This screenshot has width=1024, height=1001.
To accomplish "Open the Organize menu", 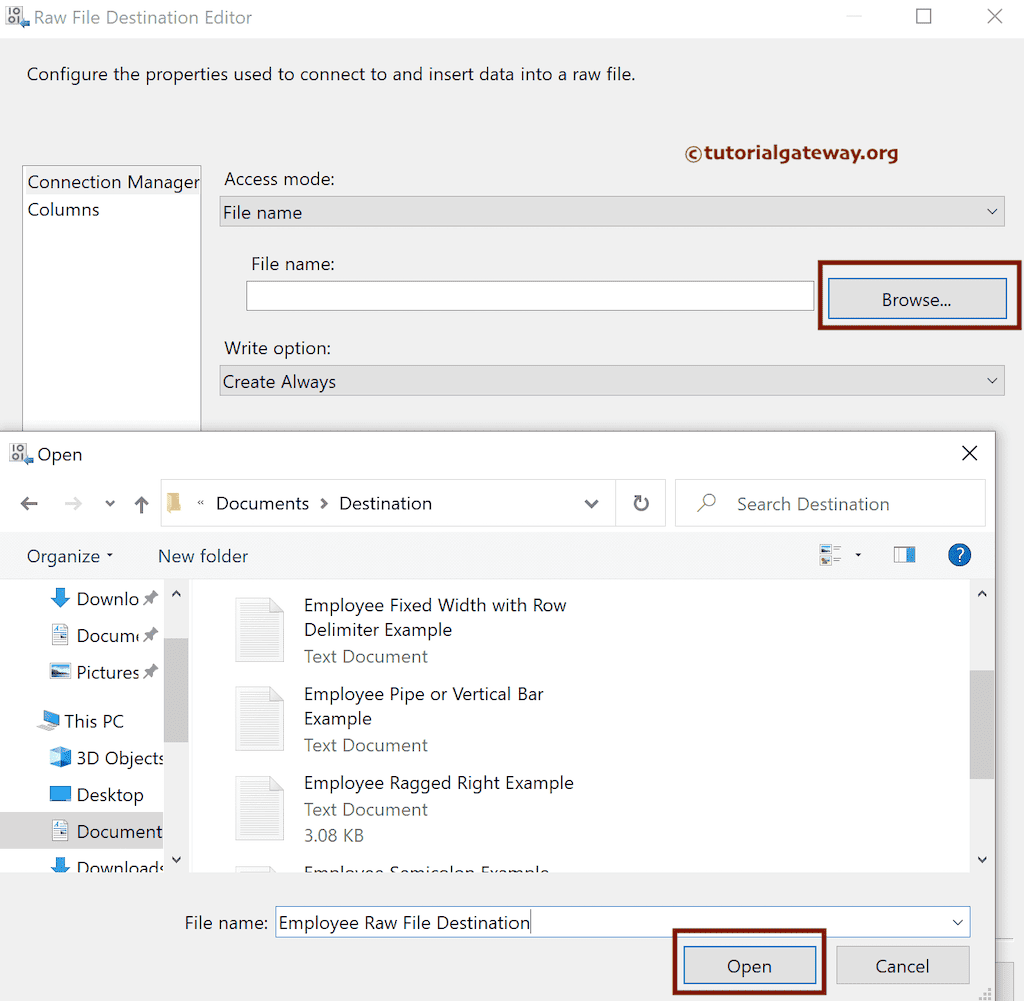I will [x=70, y=556].
